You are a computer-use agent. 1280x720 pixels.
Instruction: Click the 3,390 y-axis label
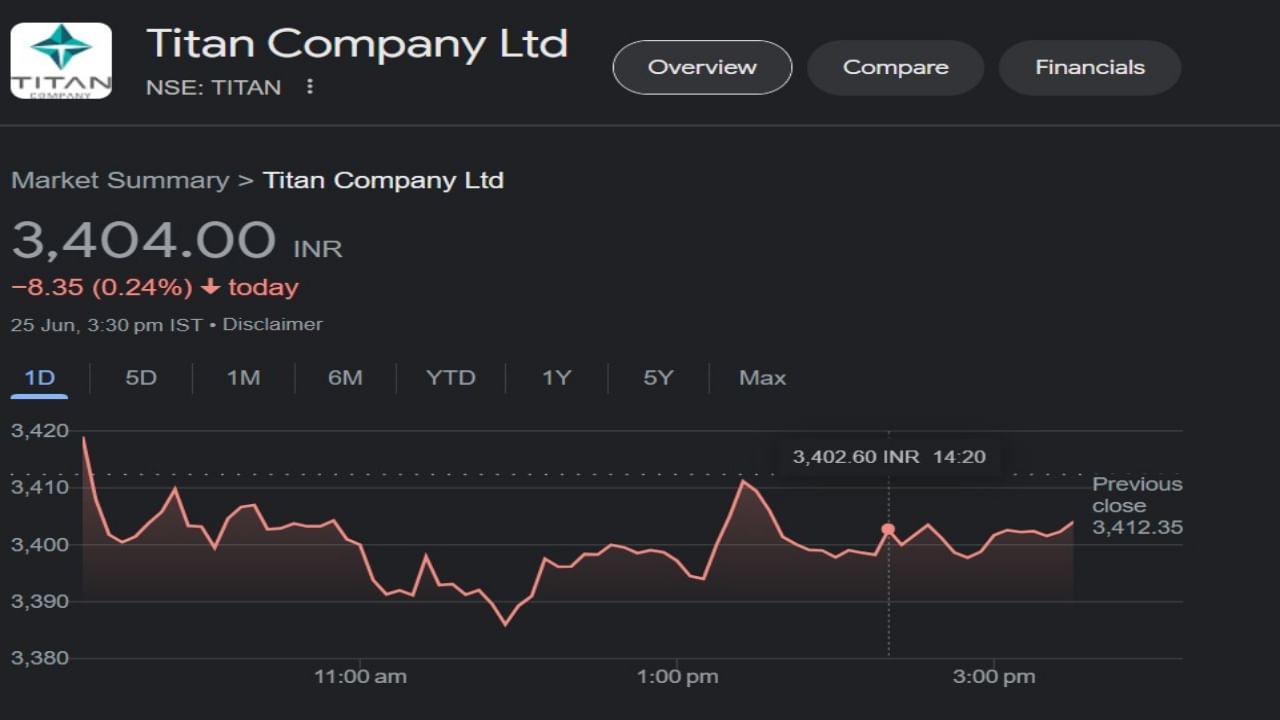40,601
